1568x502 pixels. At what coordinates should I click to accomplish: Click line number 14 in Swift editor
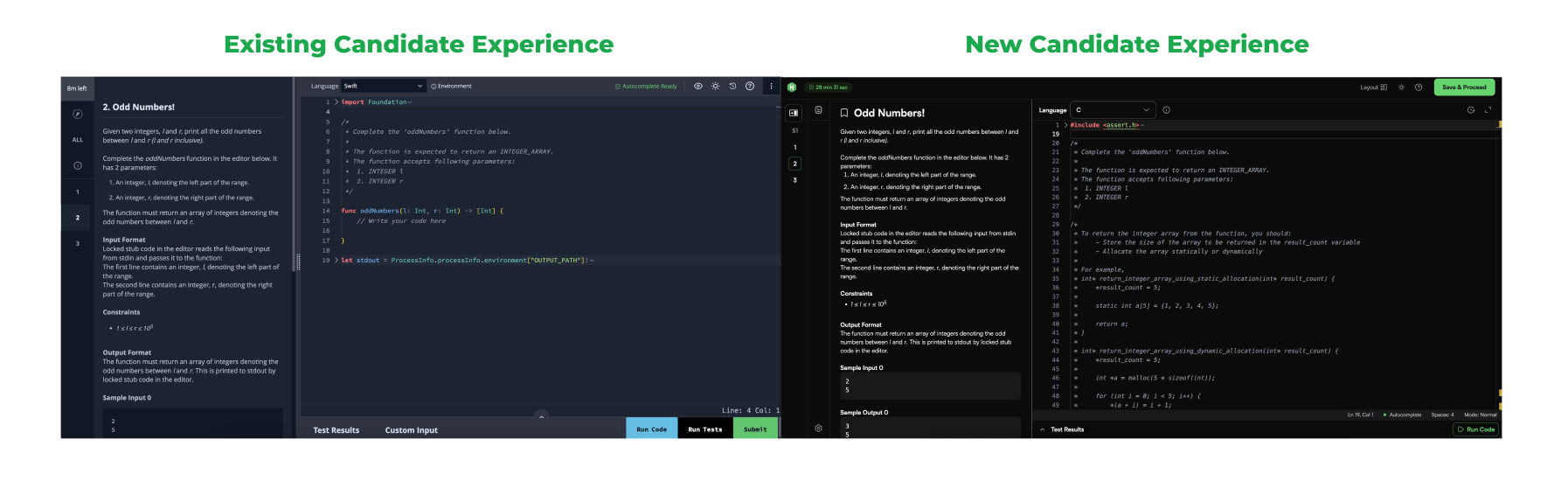[326, 211]
